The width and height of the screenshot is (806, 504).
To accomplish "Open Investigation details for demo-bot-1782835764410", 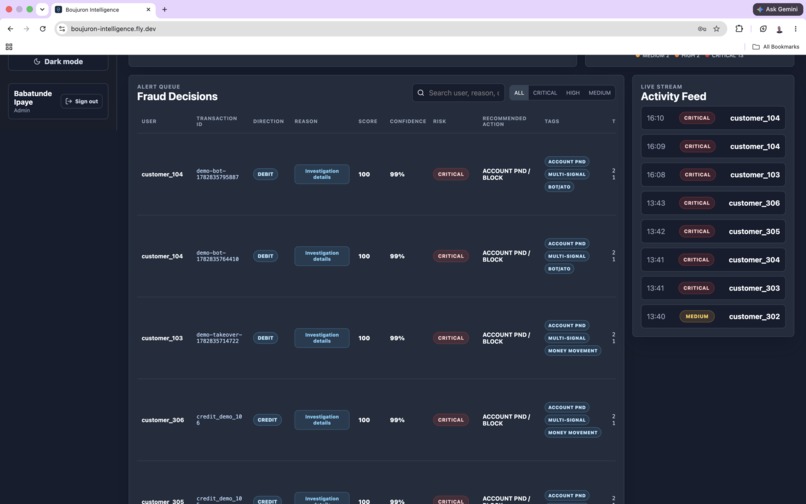I will 322,256.
